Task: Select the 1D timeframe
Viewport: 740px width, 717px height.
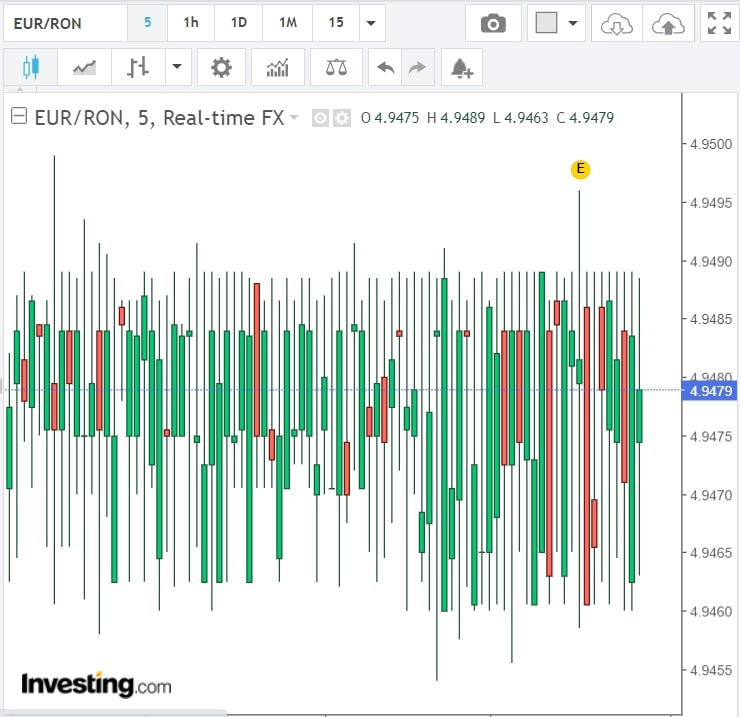Action: (x=239, y=22)
